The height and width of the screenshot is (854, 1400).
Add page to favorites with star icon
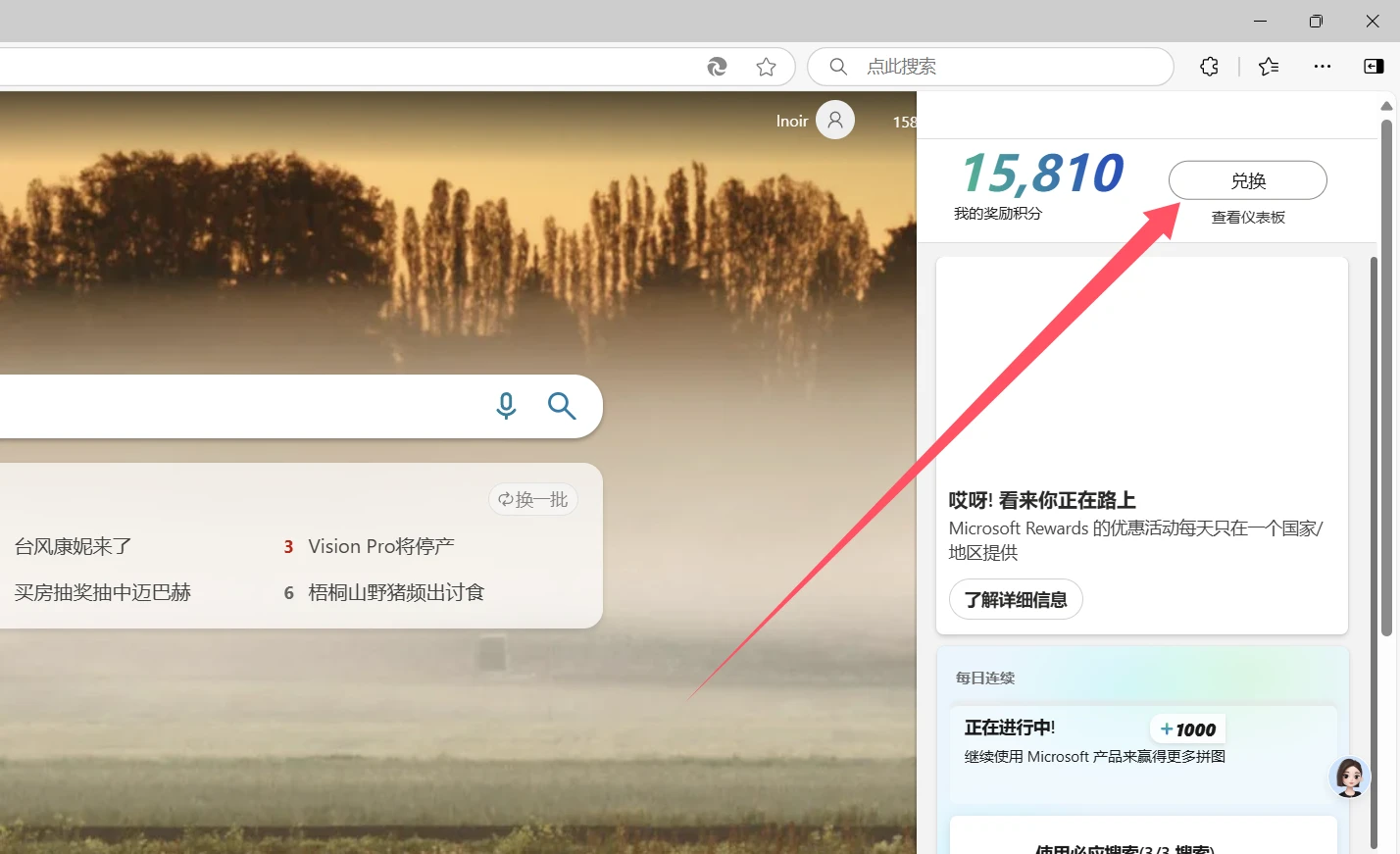click(x=767, y=67)
